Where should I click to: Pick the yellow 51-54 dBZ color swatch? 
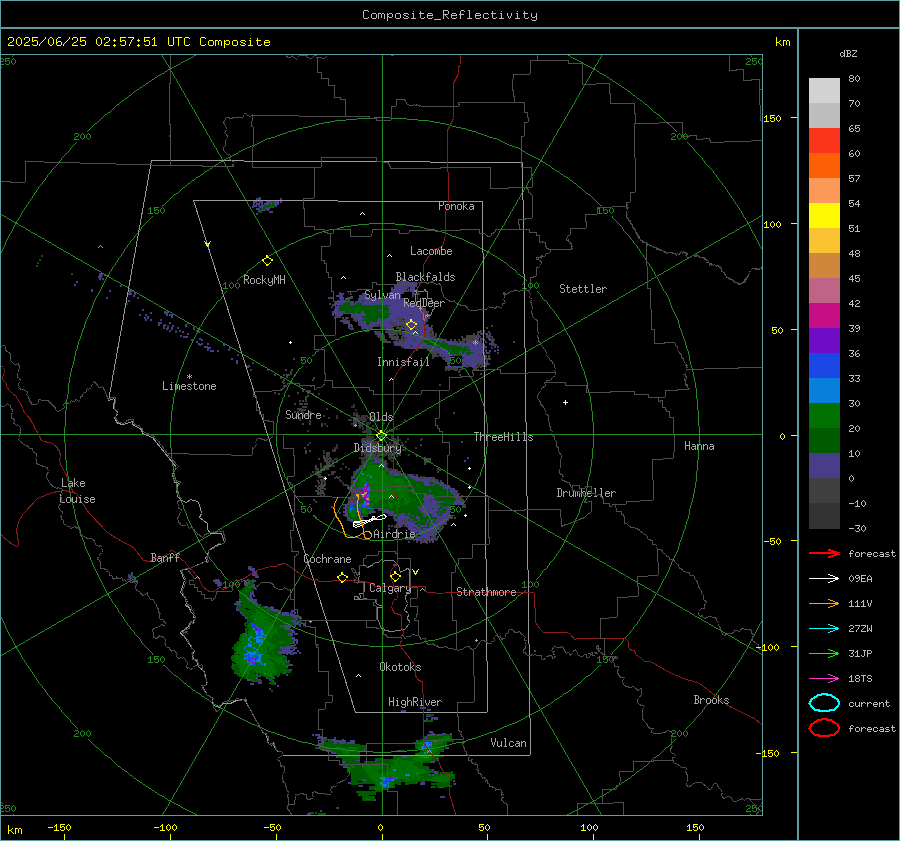824,216
